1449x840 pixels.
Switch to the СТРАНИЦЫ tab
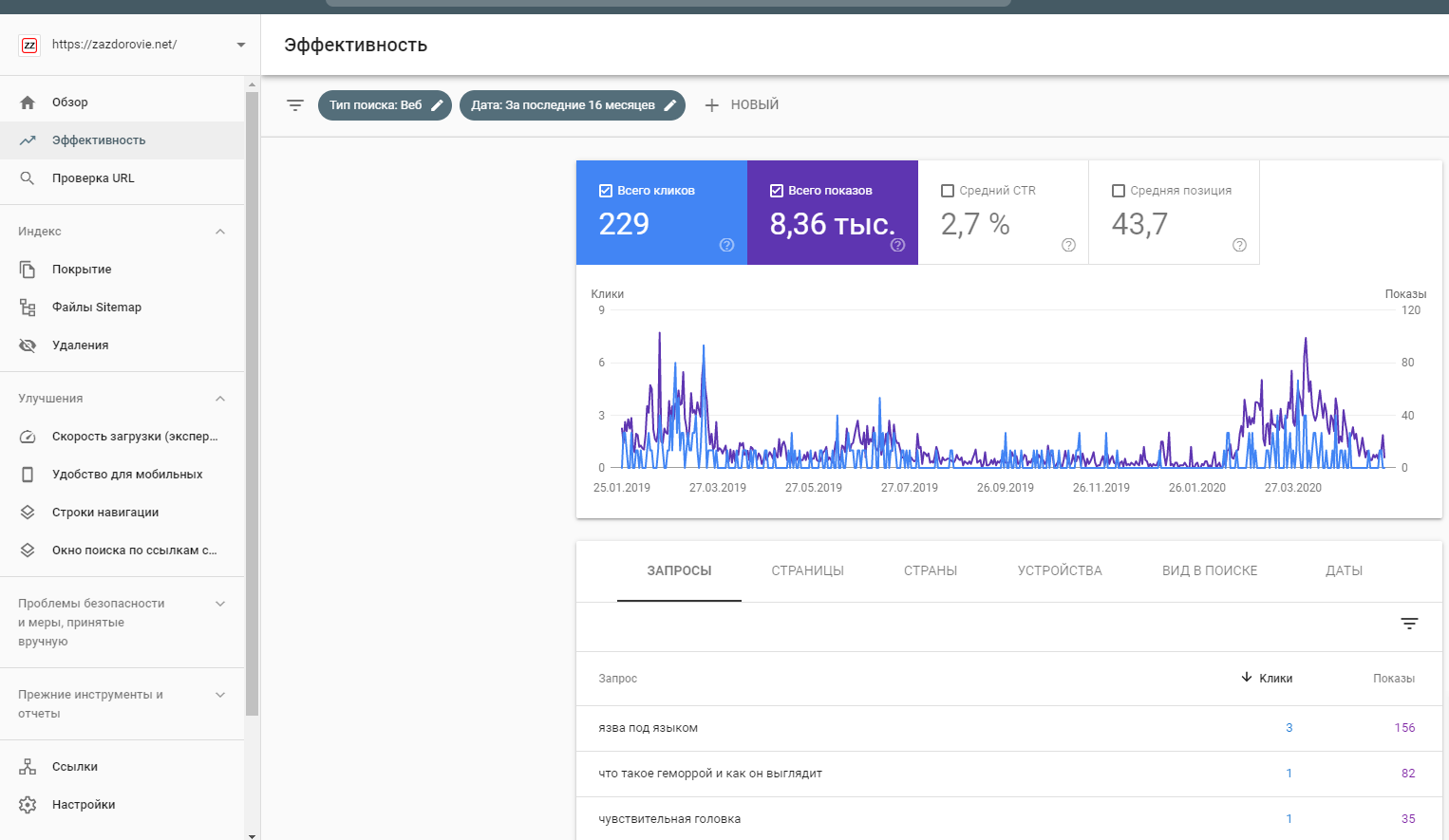coord(807,571)
